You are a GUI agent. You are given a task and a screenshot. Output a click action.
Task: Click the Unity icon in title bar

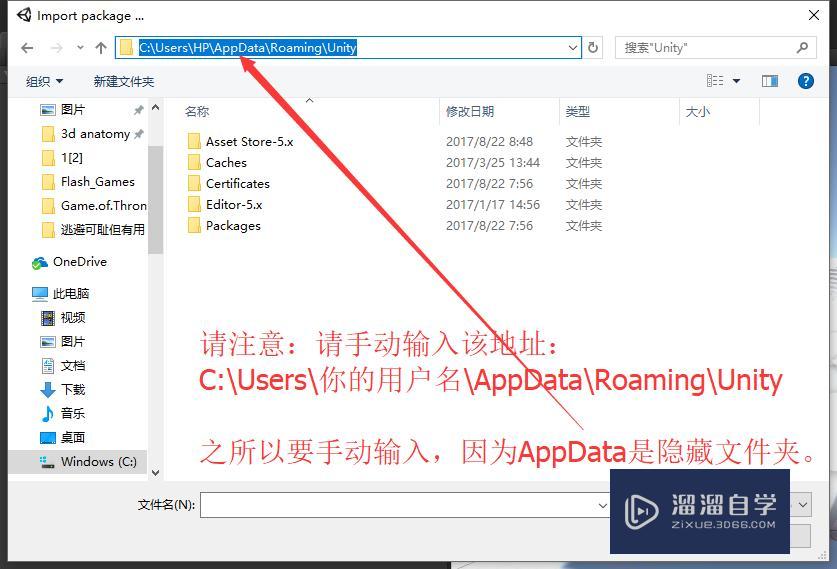point(24,15)
